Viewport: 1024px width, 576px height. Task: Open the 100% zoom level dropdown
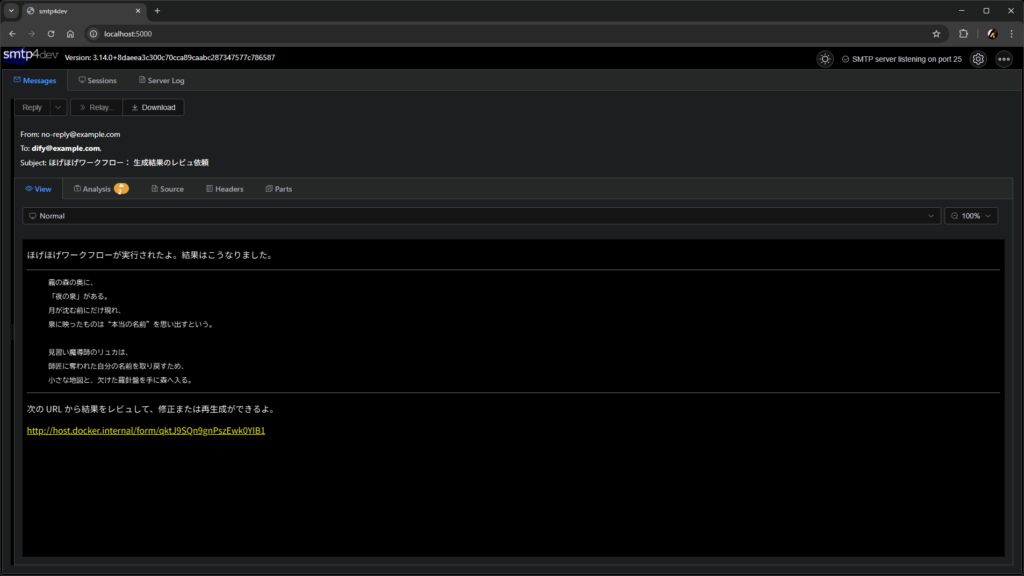tap(971, 215)
